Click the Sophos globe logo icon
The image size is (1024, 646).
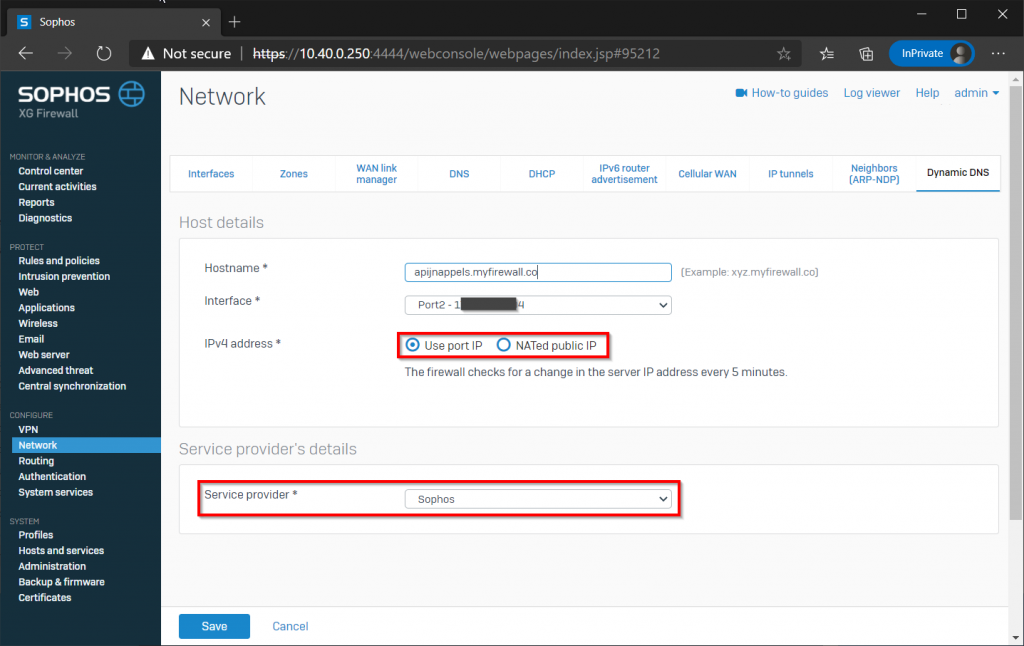click(131, 94)
